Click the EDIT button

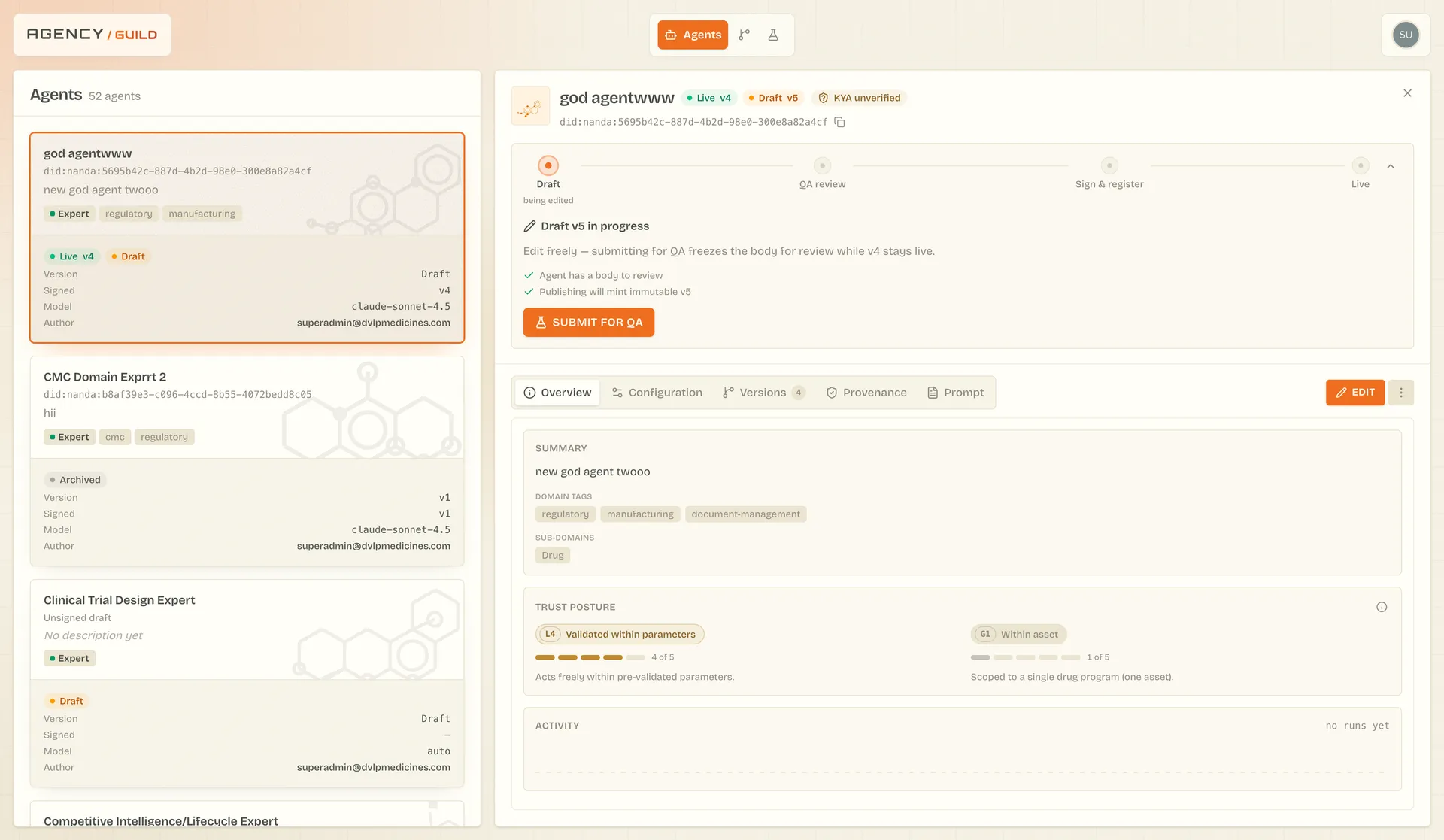(1355, 393)
